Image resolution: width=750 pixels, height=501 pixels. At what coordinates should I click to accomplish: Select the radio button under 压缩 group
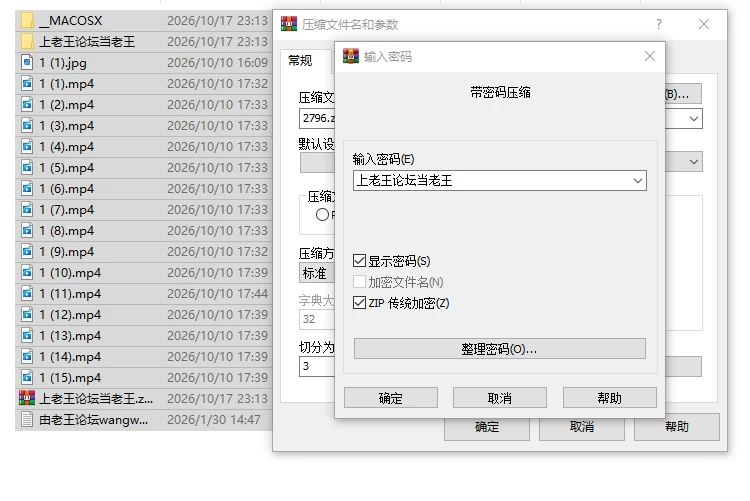(322, 215)
